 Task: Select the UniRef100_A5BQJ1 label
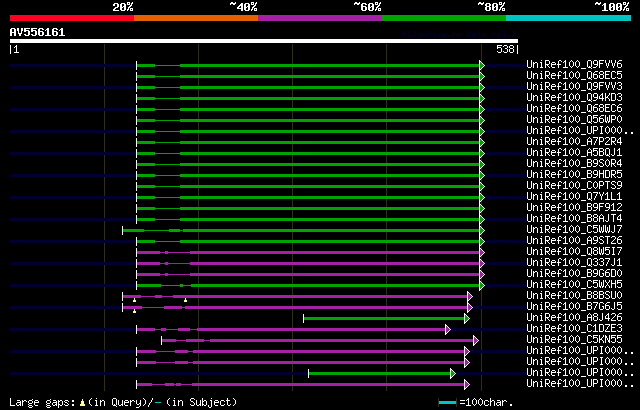(574, 153)
